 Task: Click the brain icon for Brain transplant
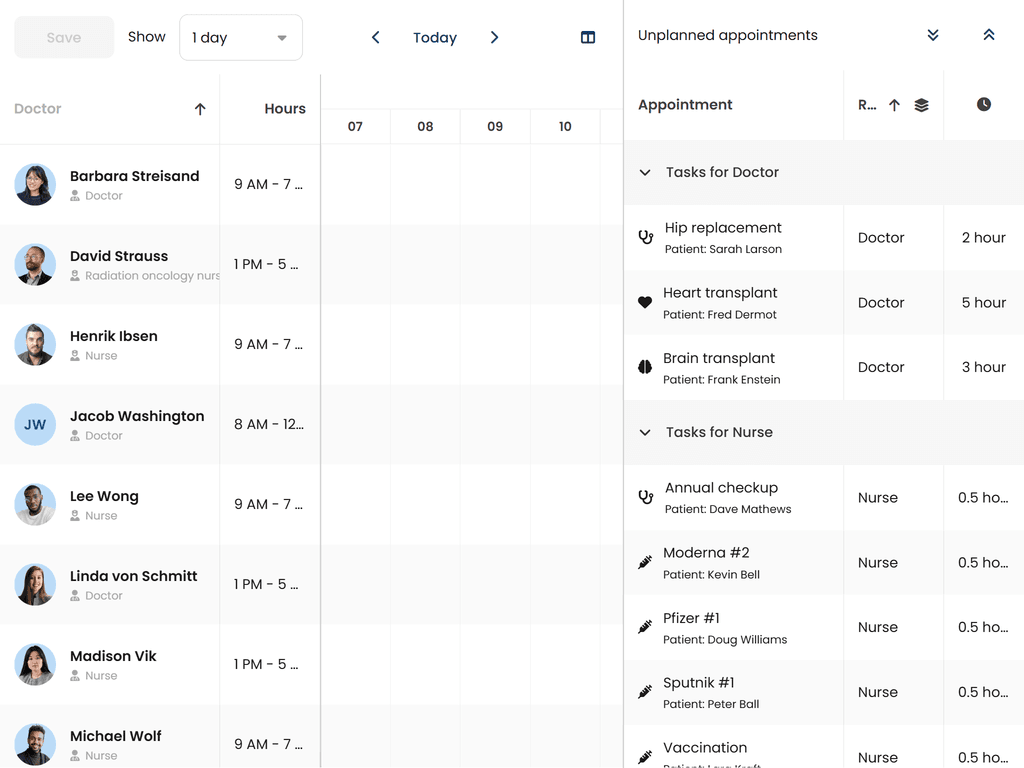coord(645,368)
